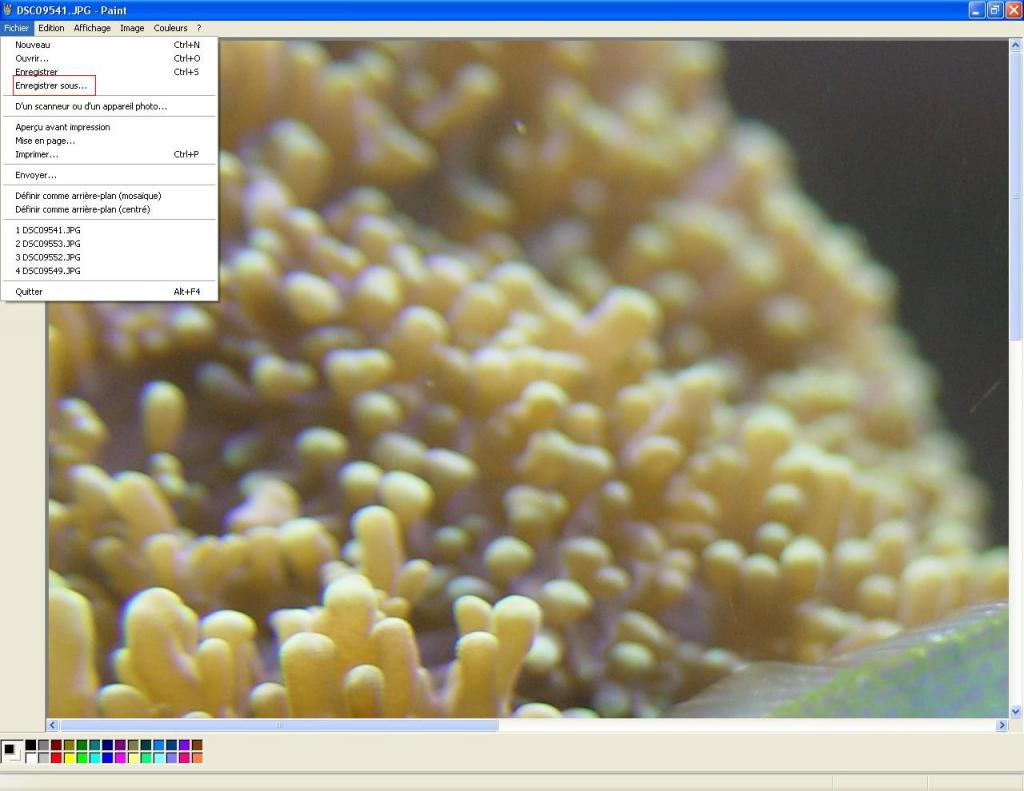Set as background with centré option
Viewport: 1024px width, 791px height.
tap(108, 210)
